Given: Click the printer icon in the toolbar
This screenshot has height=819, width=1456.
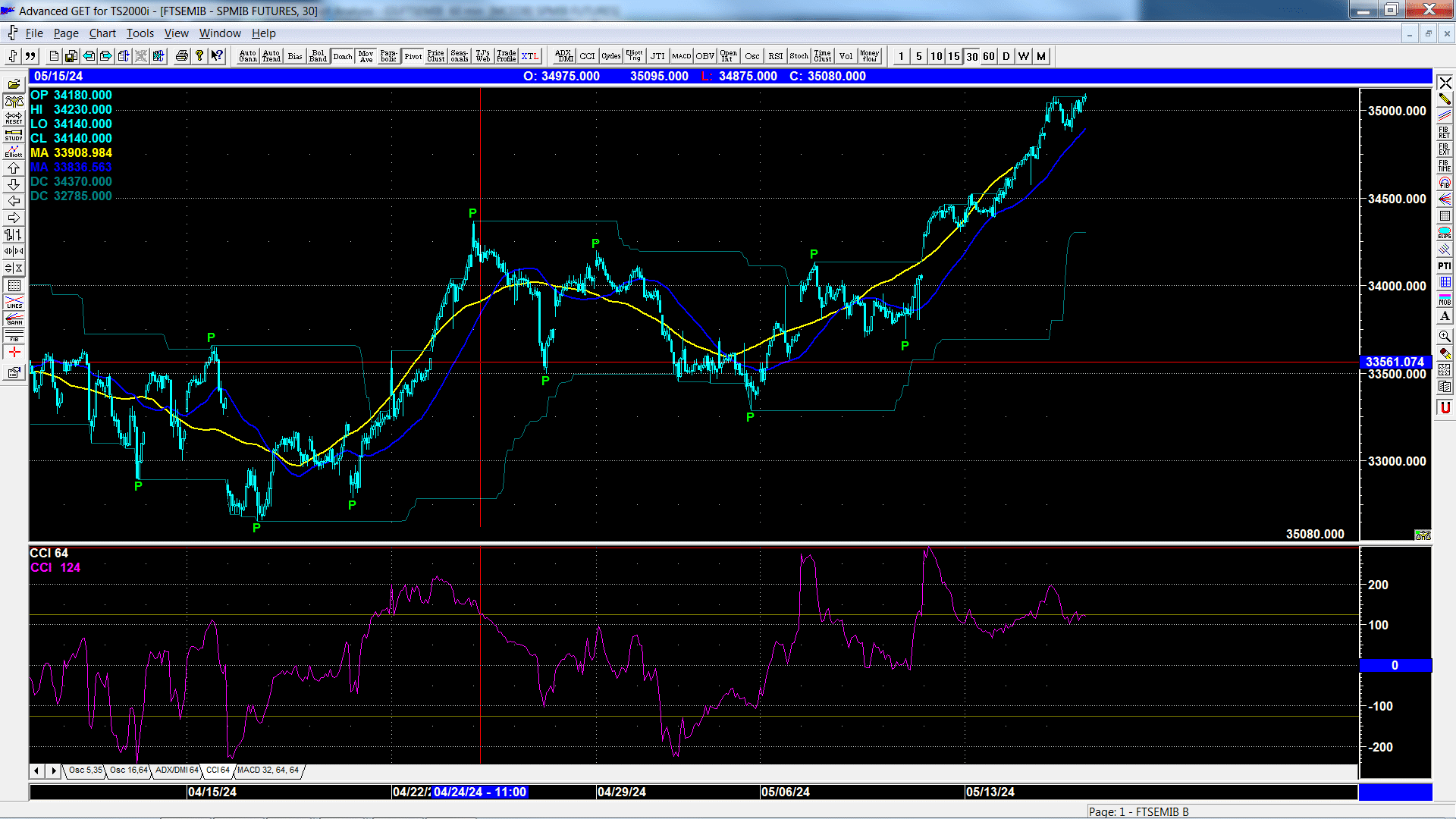Looking at the screenshot, I should click(181, 56).
